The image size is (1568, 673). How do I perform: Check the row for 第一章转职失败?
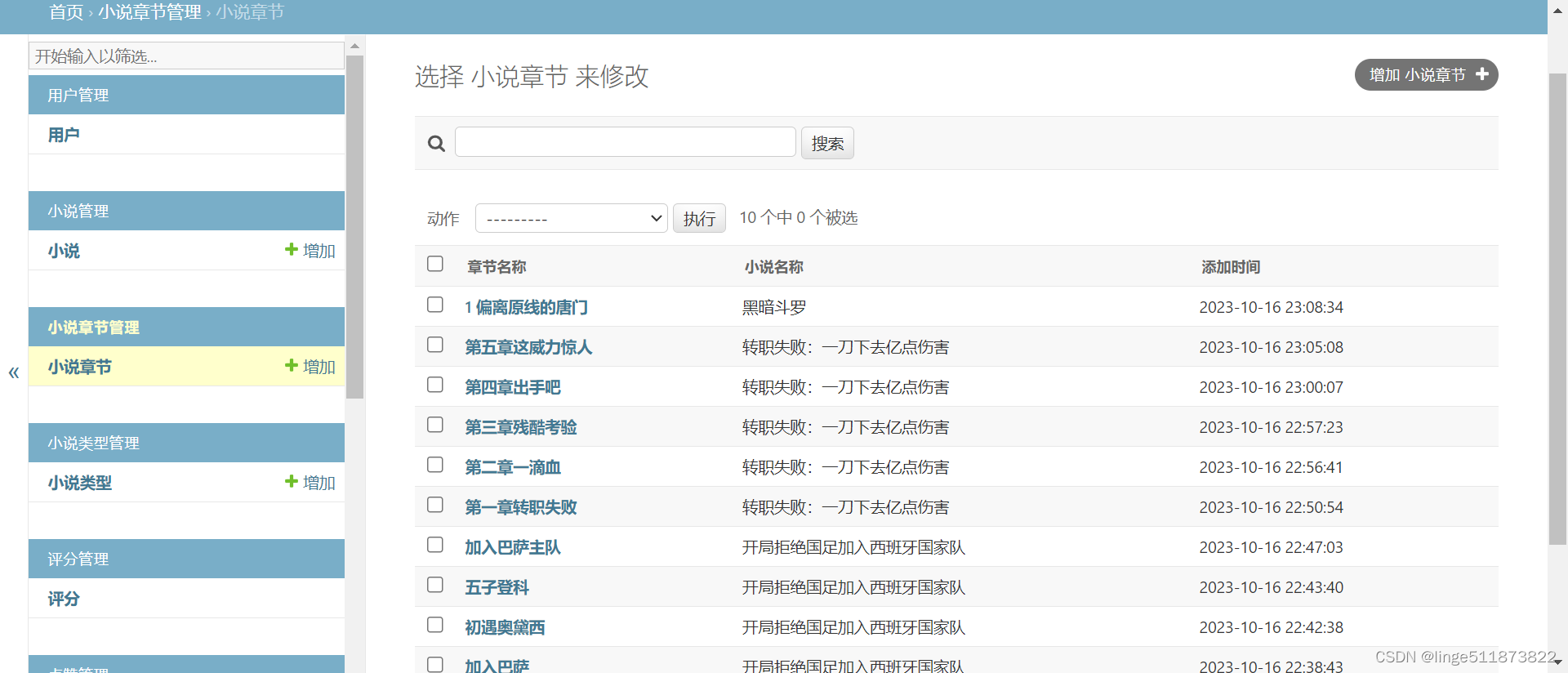pos(435,505)
